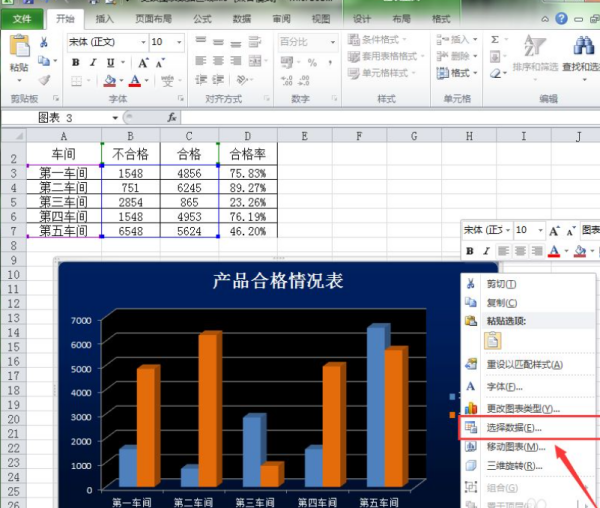This screenshot has height=508, width=600.
Task: Click the wrap text icon
Action: pos(254,41)
